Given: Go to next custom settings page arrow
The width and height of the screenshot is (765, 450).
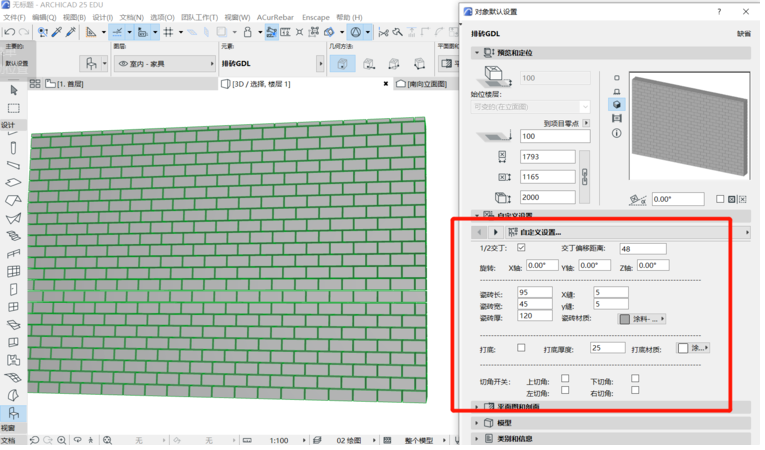Looking at the screenshot, I should tap(495, 232).
